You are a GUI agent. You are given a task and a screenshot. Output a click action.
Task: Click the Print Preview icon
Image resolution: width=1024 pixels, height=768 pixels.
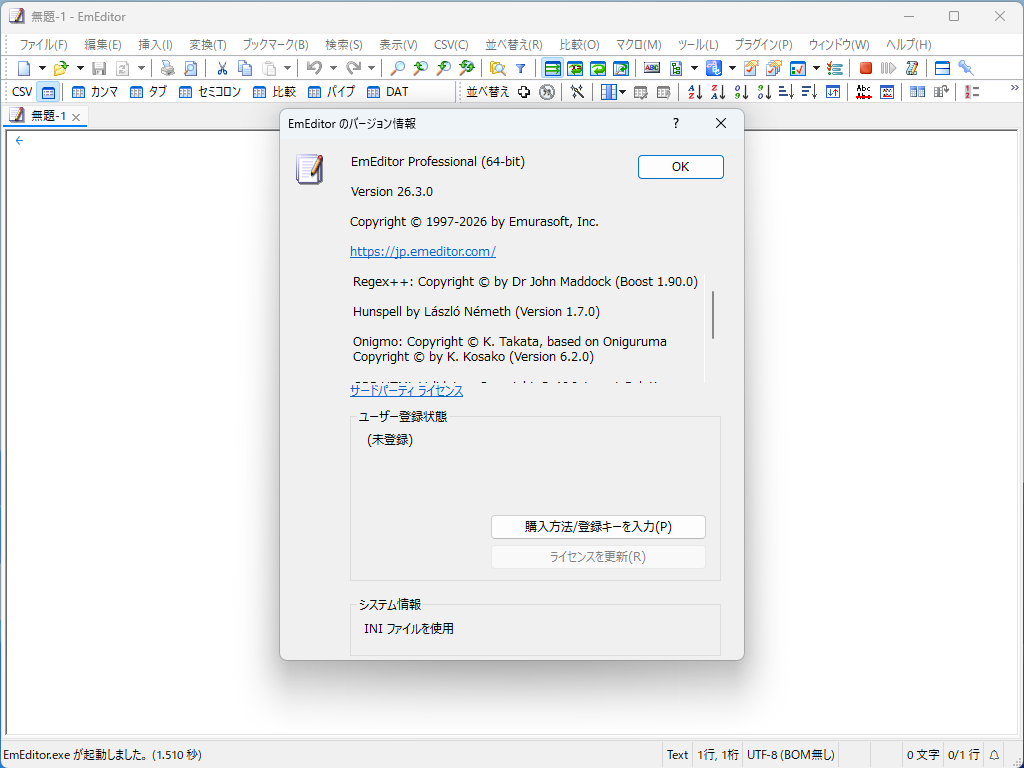[191, 68]
